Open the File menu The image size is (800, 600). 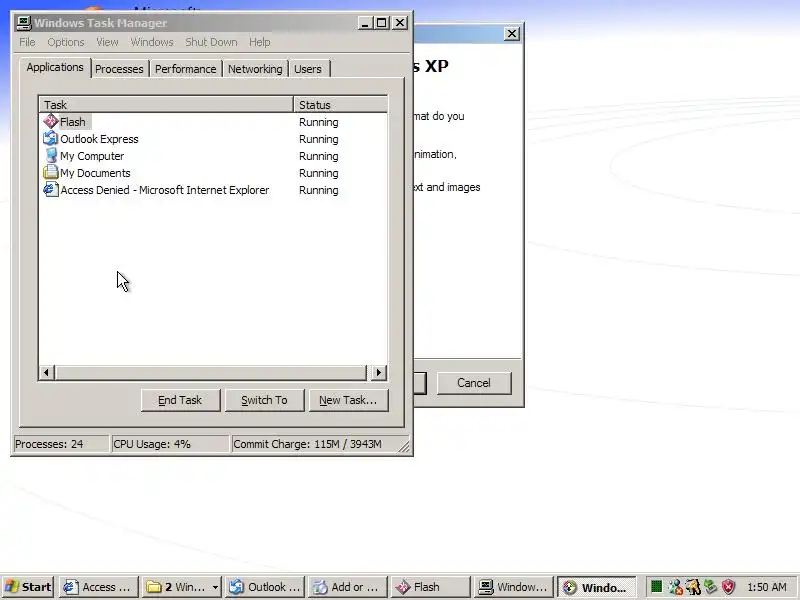pos(27,42)
